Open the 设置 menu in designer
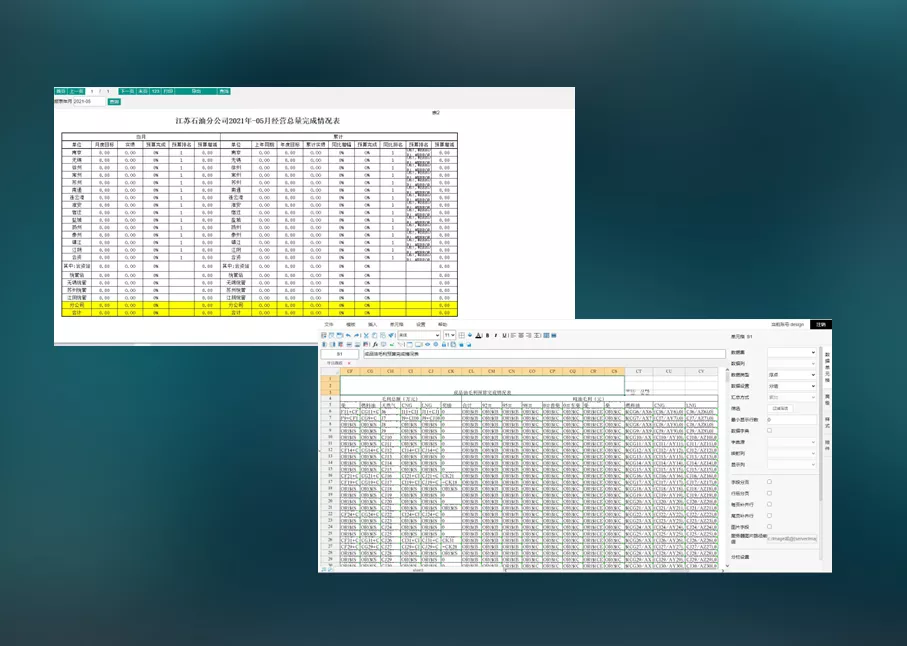Screen dimensions: 907x646 tap(421, 324)
